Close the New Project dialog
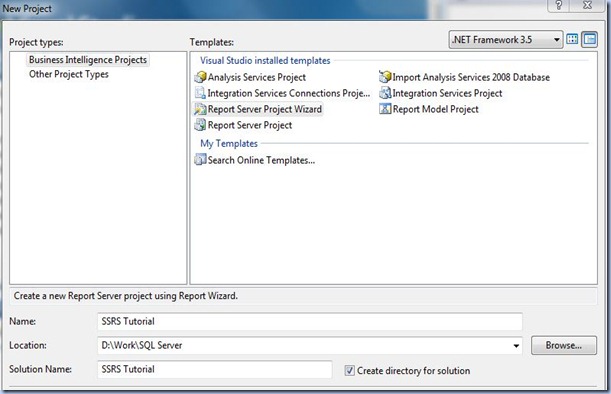The height and width of the screenshot is (394, 611). 588,5
